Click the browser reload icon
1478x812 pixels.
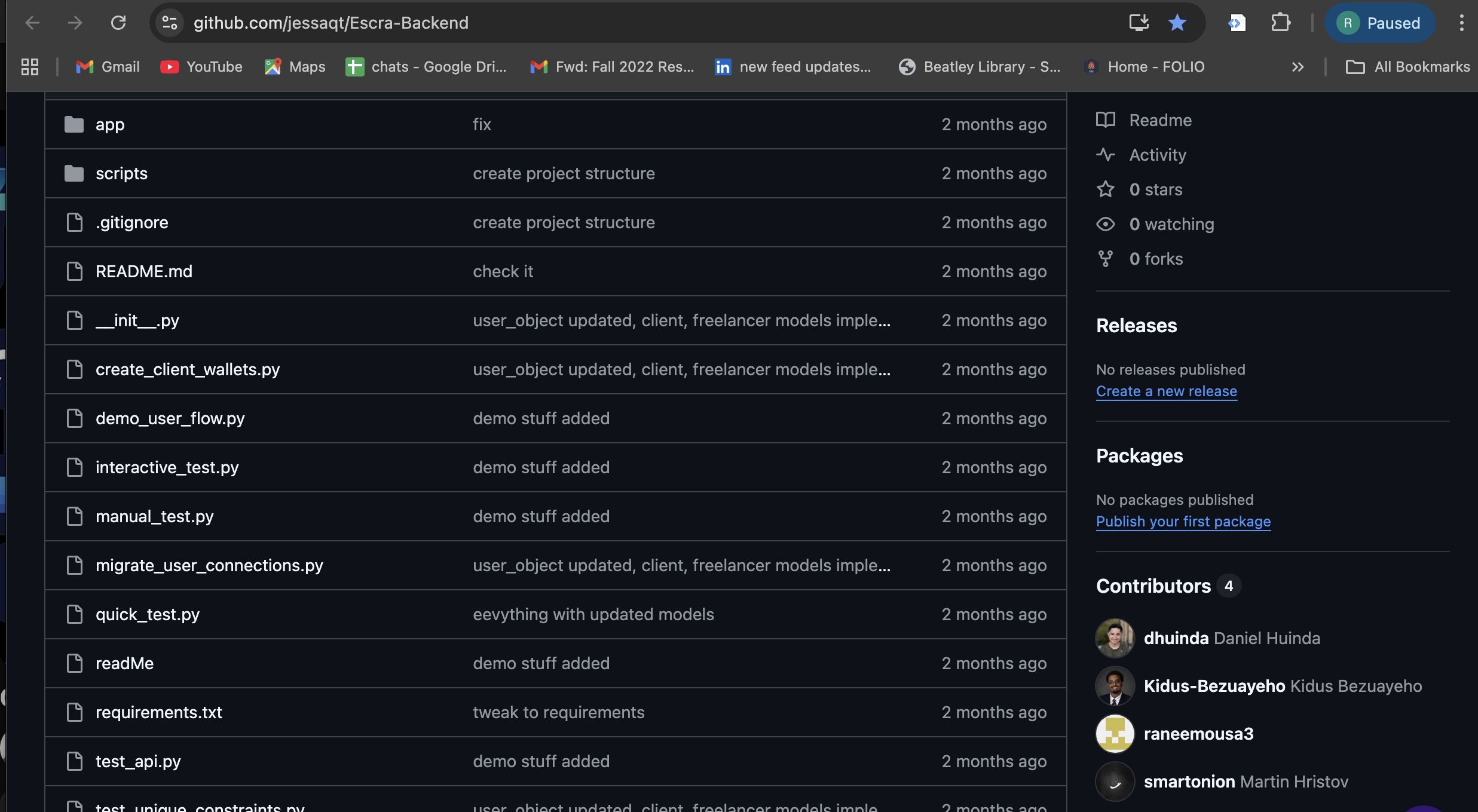coord(118,23)
